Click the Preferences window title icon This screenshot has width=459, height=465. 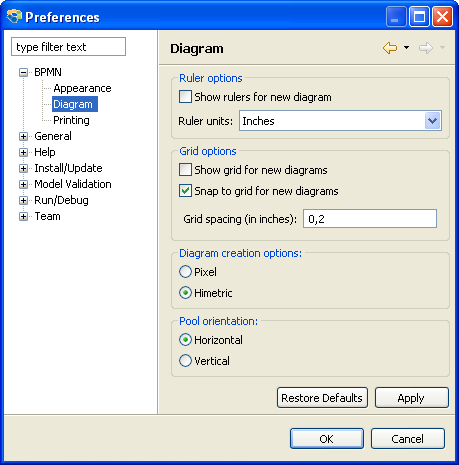coord(14,16)
